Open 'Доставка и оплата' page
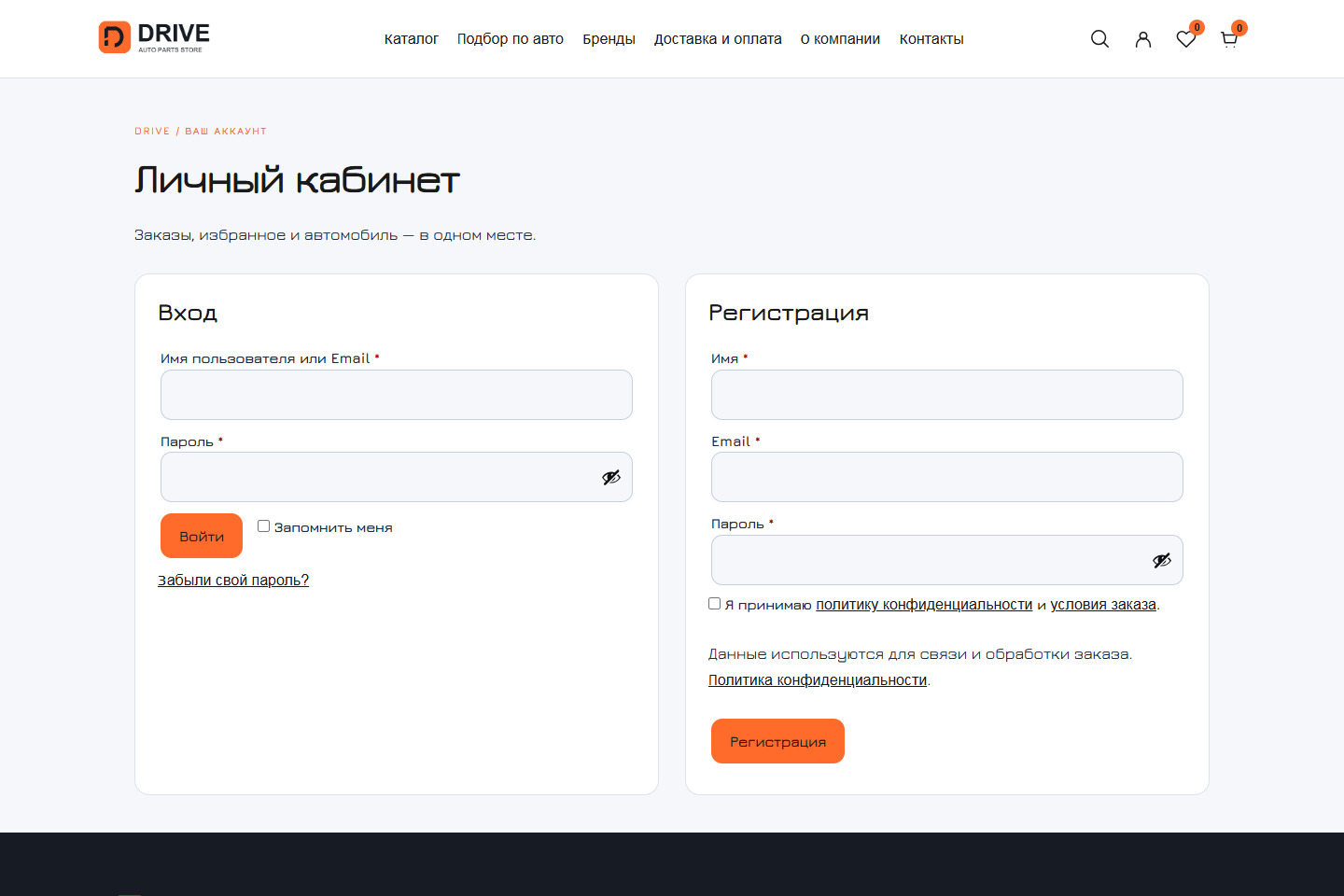The height and width of the screenshot is (896, 1344). click(718, 39)
